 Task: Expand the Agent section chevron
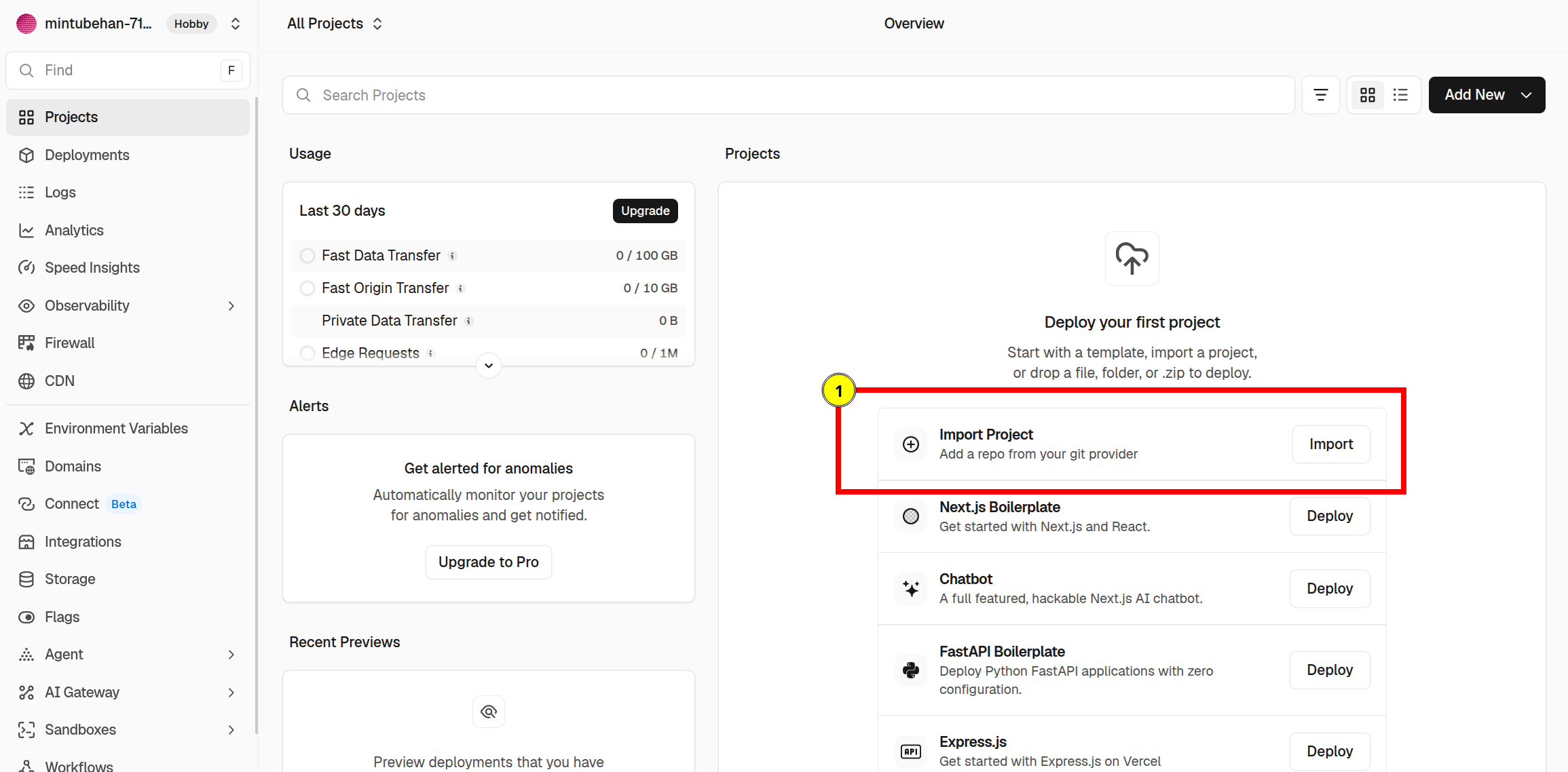[231, 655]
